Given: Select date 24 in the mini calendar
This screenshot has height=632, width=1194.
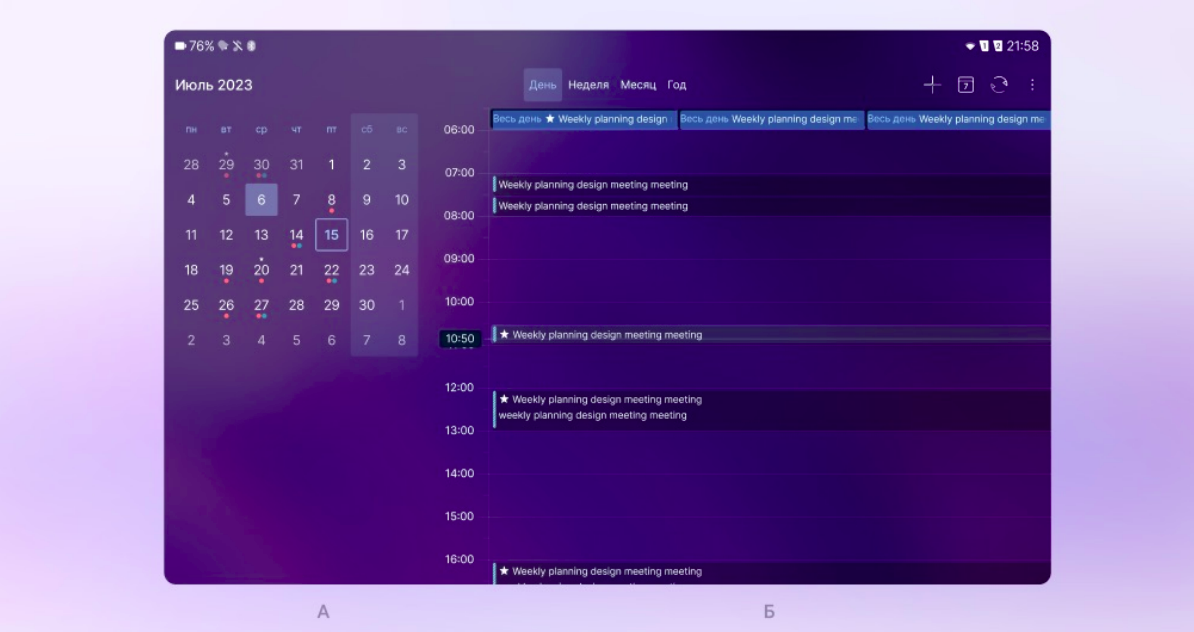Looking at the screenshot, I should [401, 270].
